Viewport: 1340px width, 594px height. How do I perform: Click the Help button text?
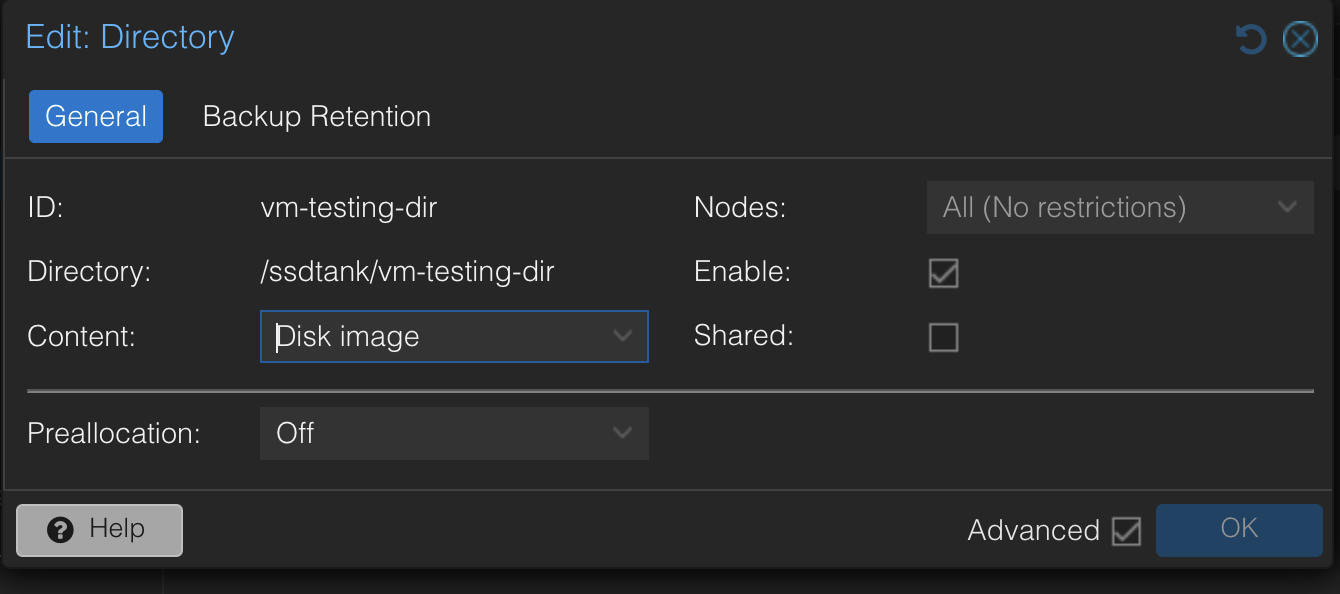[x=117, y=528]
